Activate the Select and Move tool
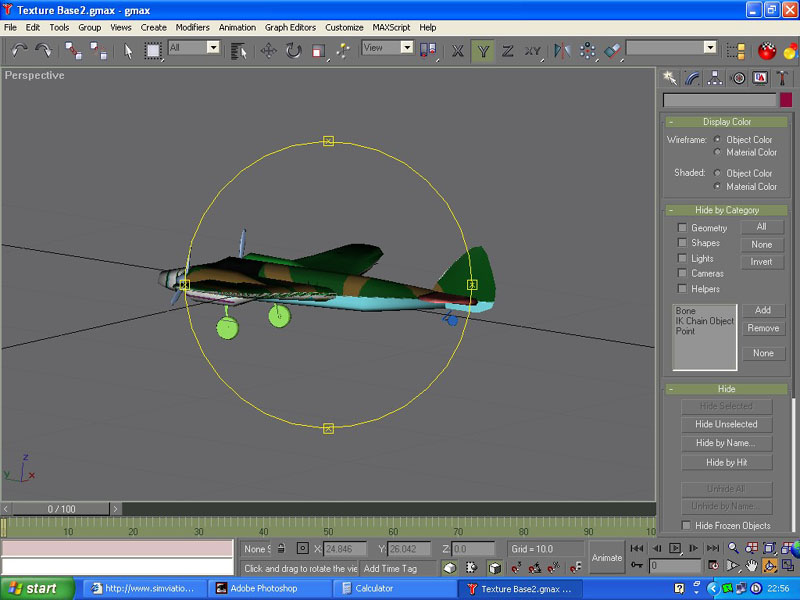The height and width of the screenshot is (600, 800). (x=268, y=50)
